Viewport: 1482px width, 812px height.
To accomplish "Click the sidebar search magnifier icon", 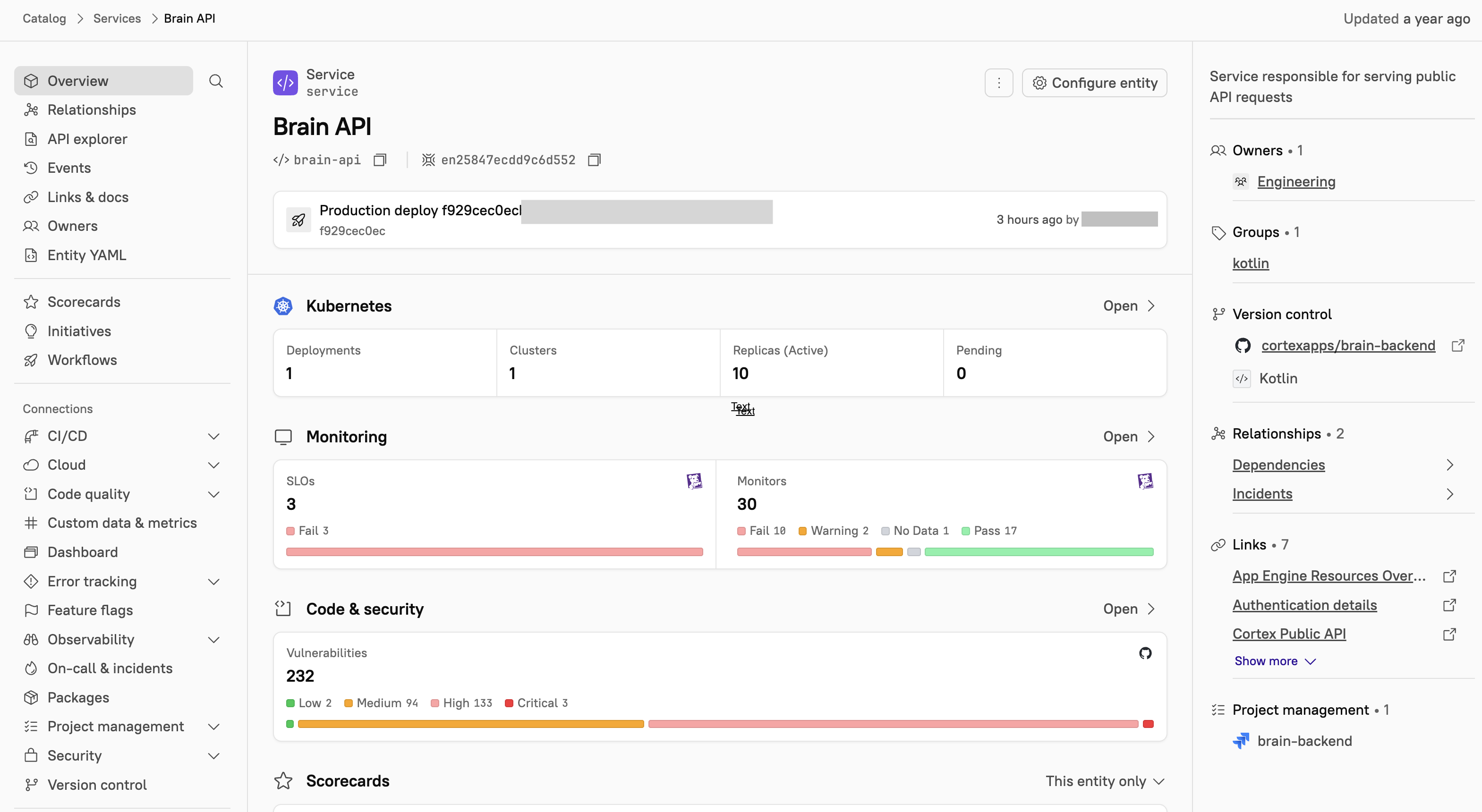I will [216, 81].
